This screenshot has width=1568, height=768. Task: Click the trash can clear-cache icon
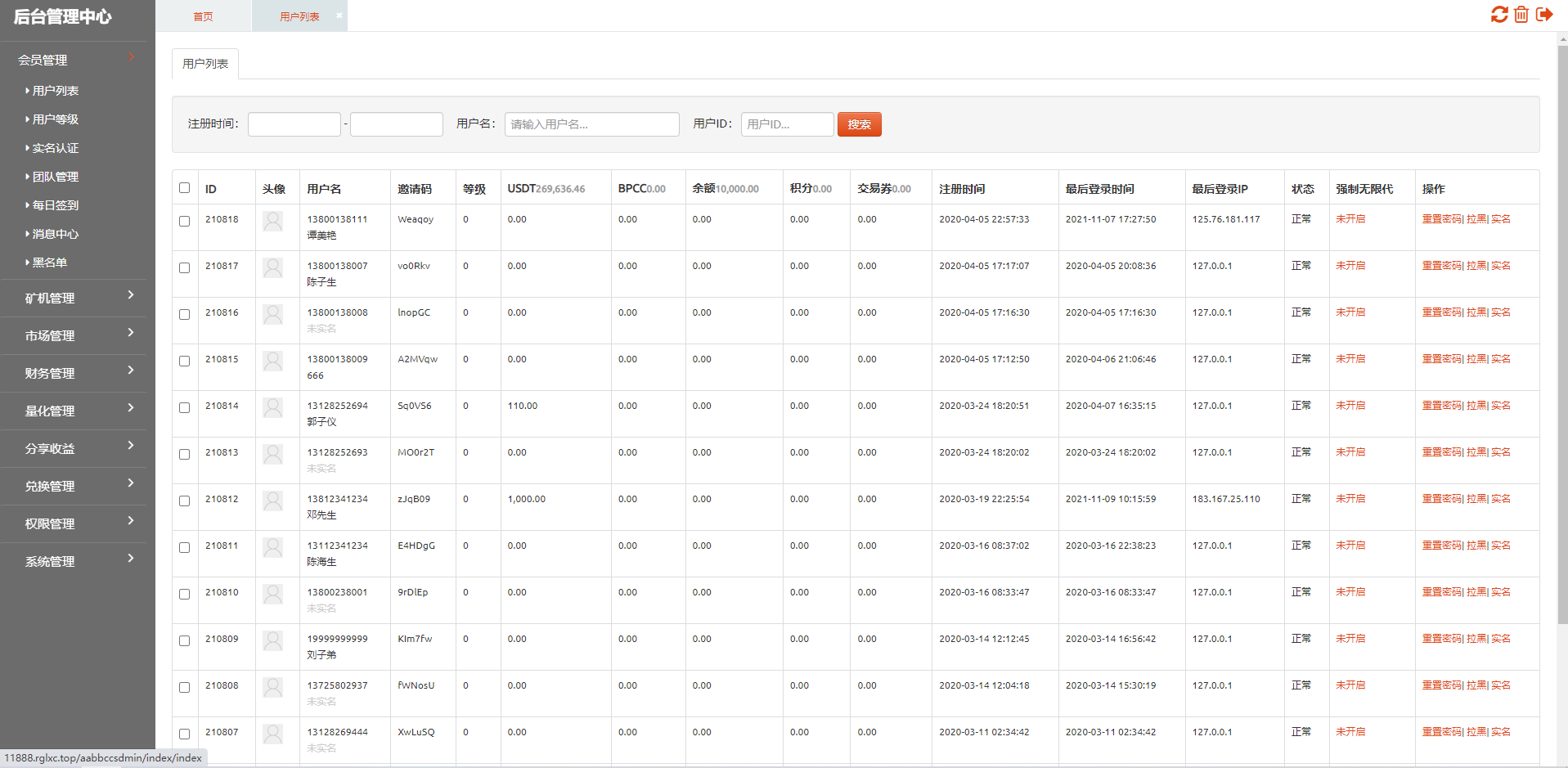(x=1521, y=15)
